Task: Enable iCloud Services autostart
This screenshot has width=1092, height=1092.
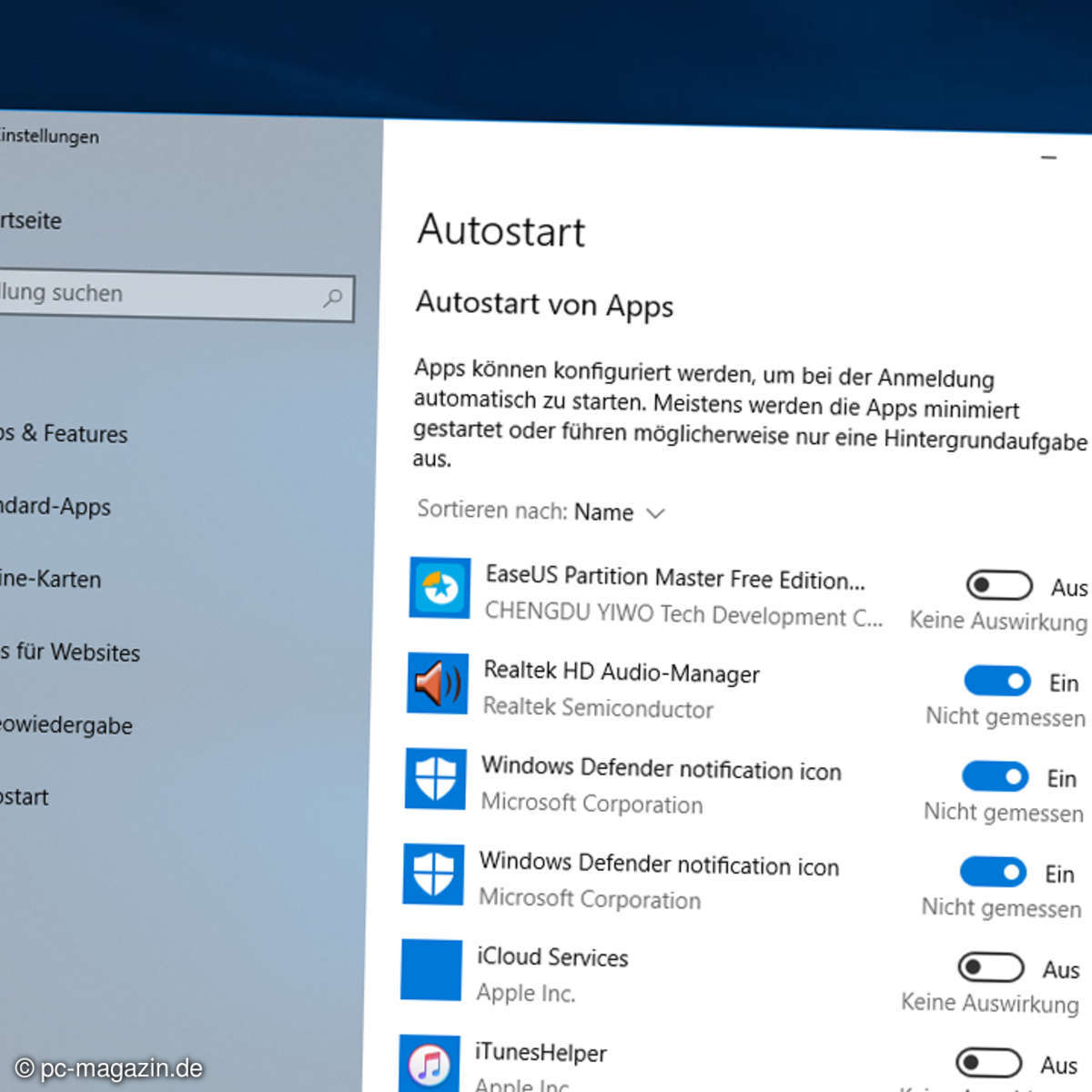Action: pyautogui.click(x=991, y=966)
